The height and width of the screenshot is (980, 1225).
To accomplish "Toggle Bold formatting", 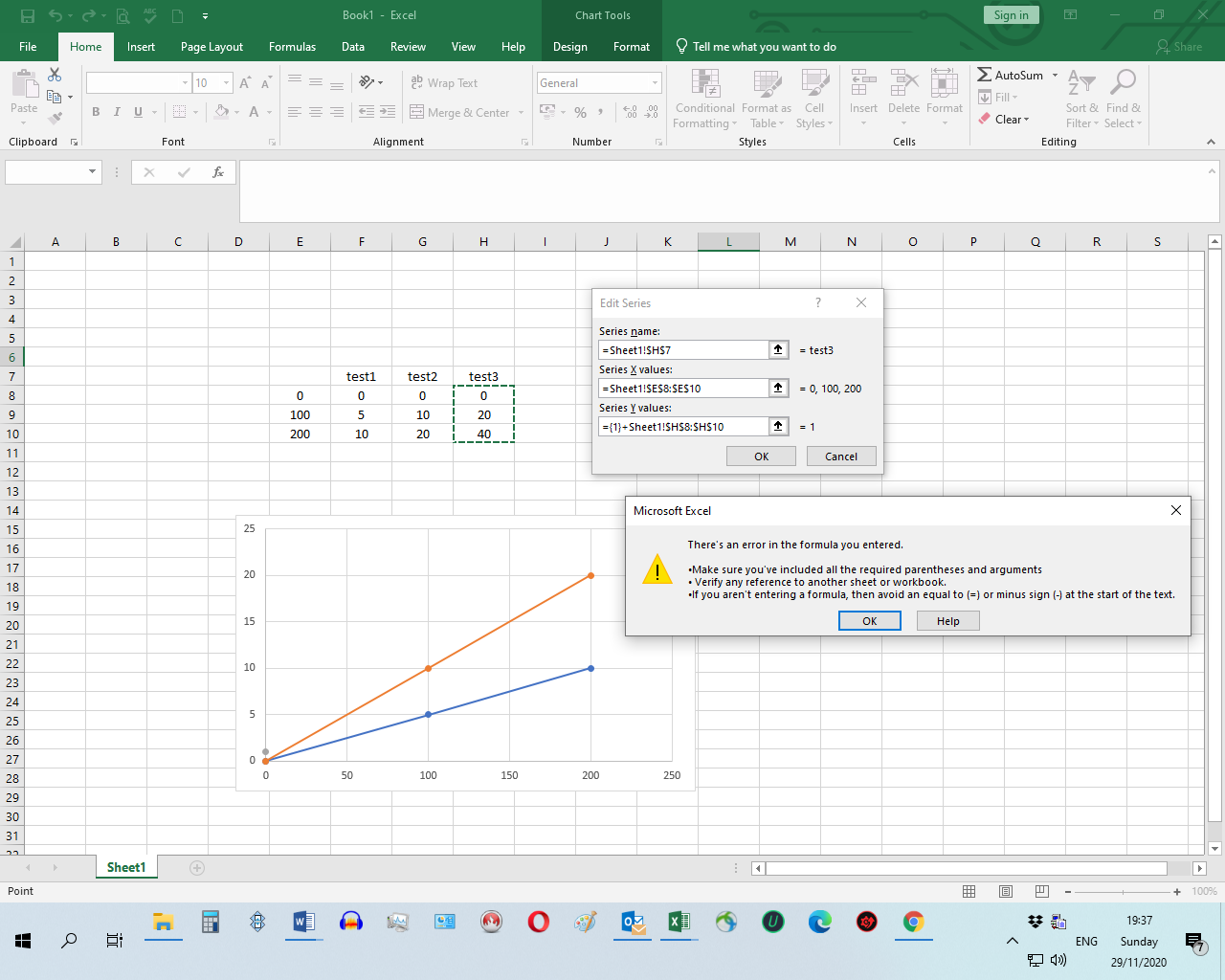I will point(96,112).
